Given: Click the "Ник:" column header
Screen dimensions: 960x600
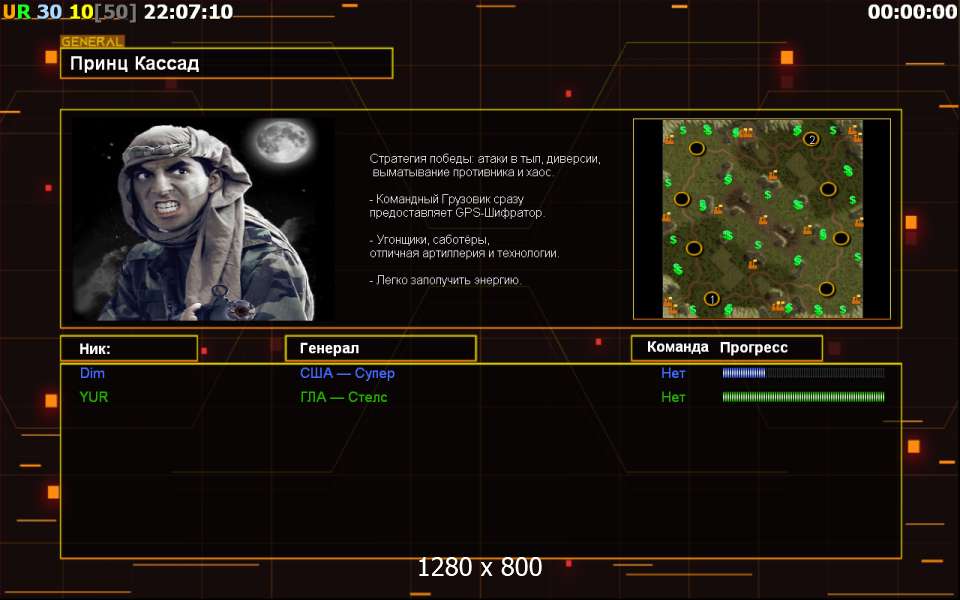Looking at the screenshot, I should [128, 348].
